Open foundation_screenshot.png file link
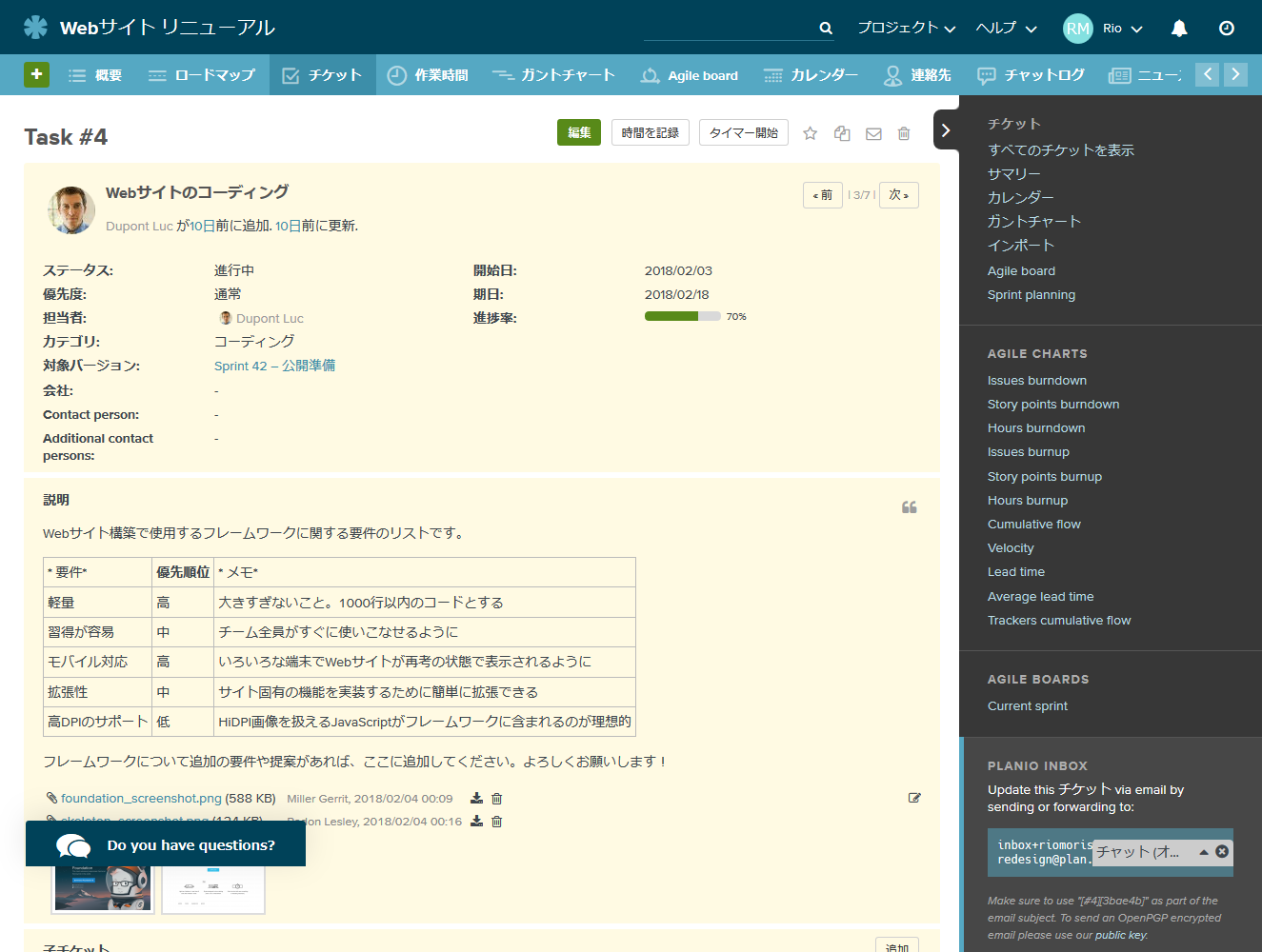The image size is (1262, 952). (x=141, y=799)
